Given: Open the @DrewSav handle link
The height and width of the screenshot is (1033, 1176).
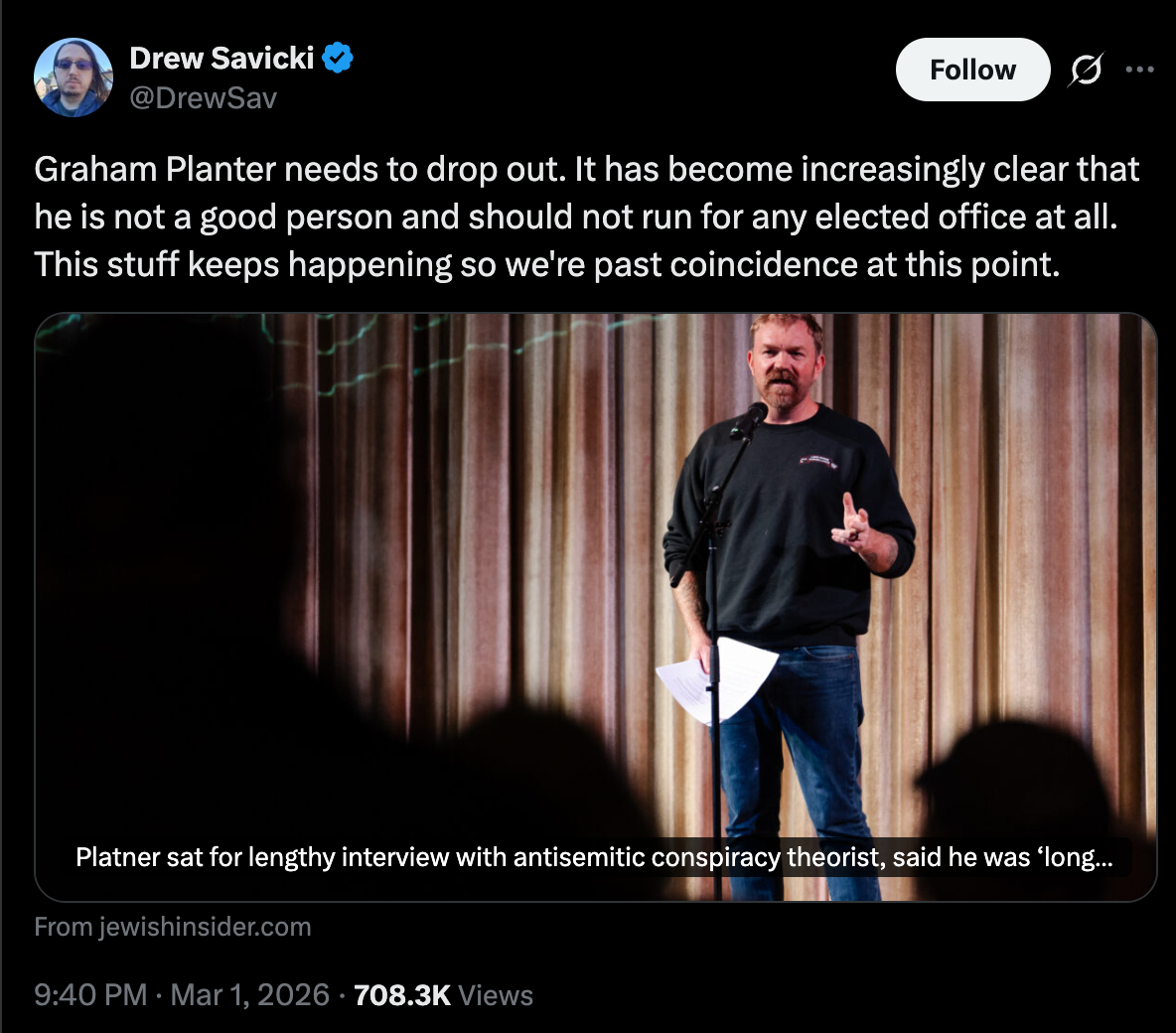Looking at the screenshot, I should [x=203, y=97].
